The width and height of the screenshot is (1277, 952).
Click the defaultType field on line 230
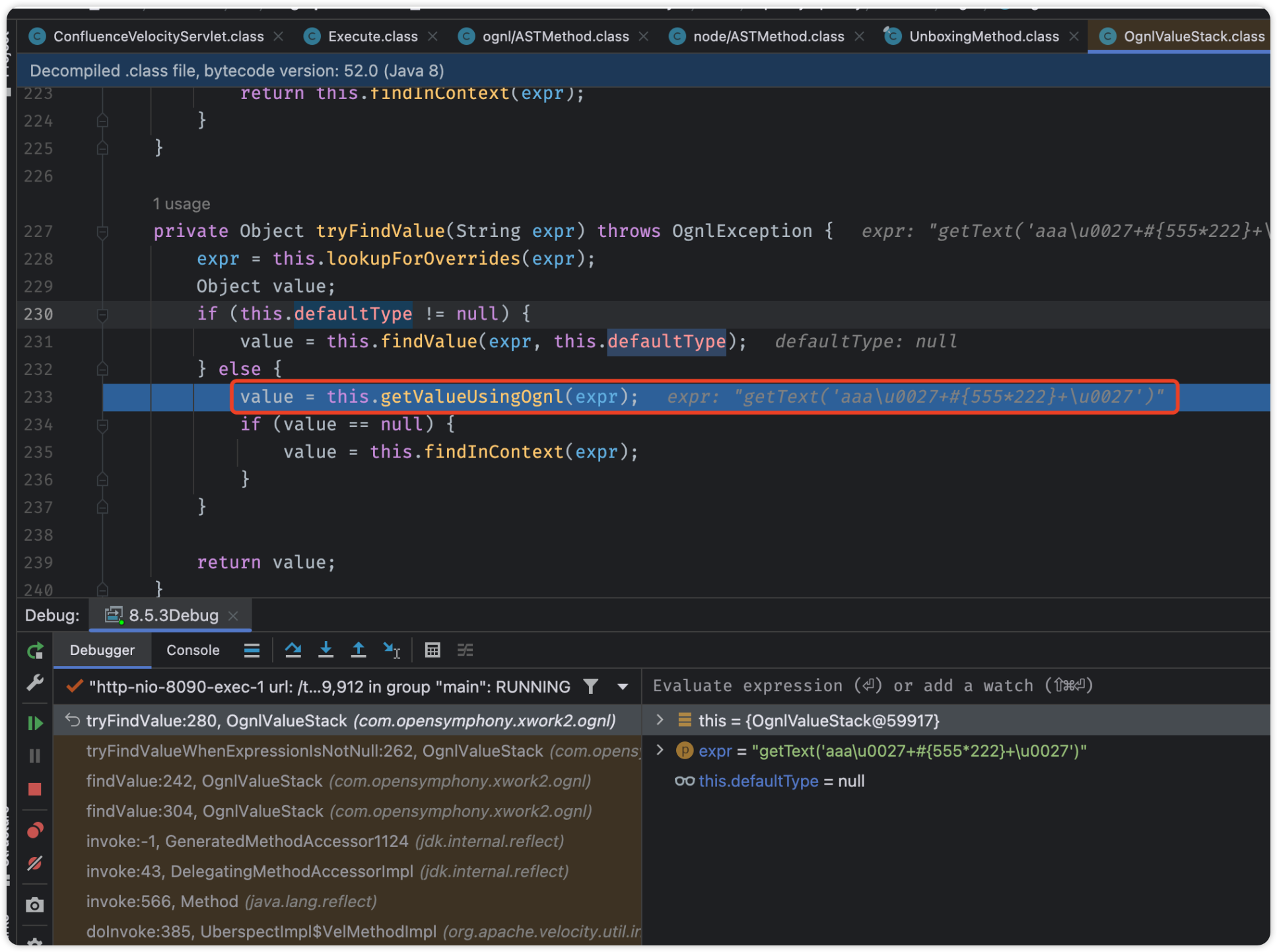353,314
